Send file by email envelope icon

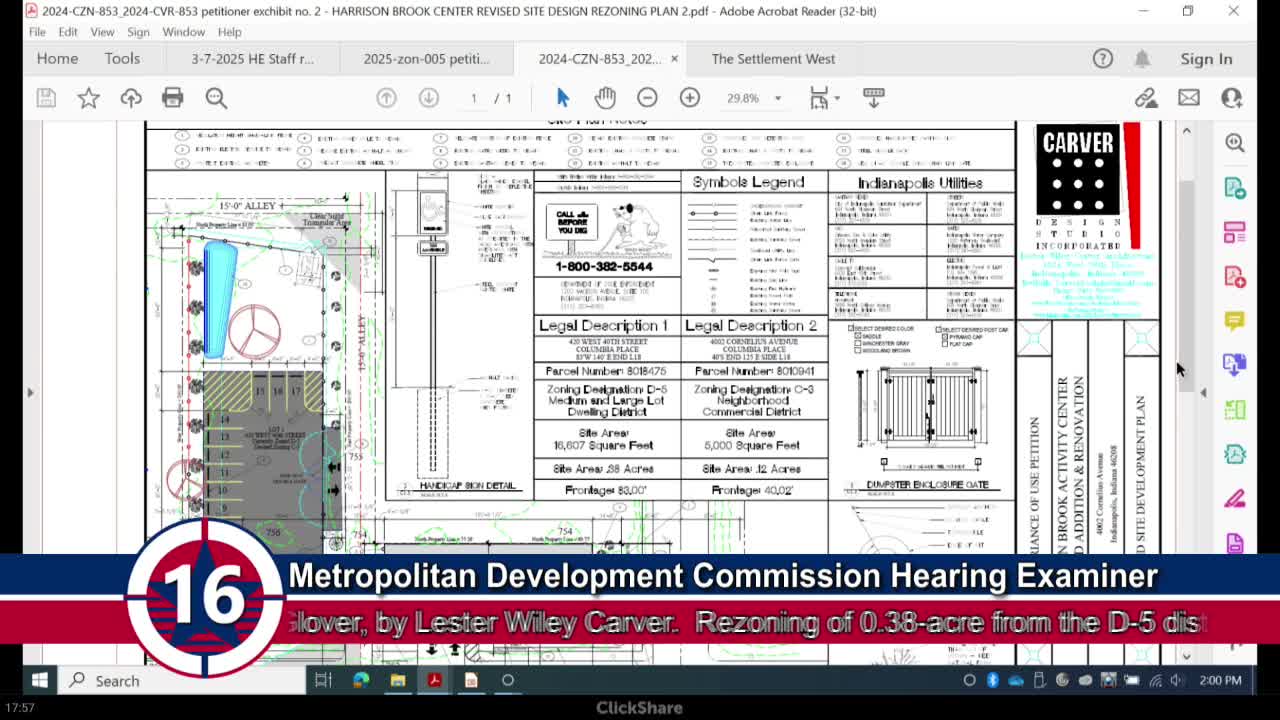[x=1188, y=97]
